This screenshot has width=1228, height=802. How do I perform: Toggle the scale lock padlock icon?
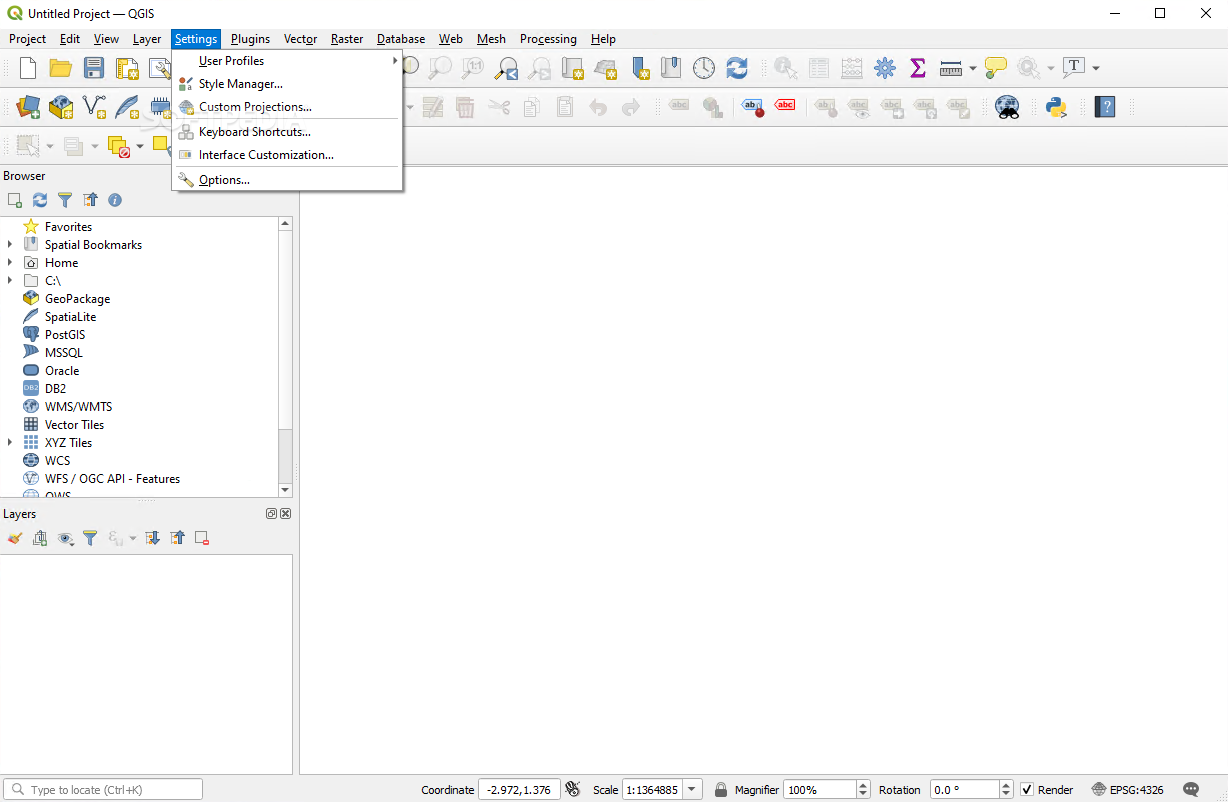(720, 790)
